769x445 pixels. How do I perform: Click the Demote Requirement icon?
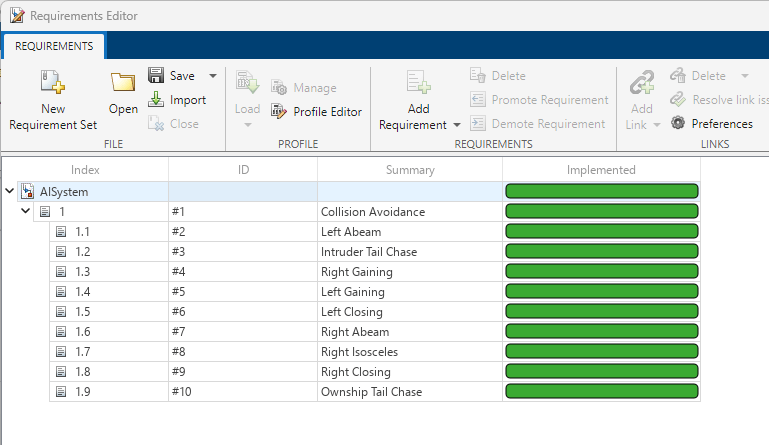pyautogui.click(x=477, y=123)
